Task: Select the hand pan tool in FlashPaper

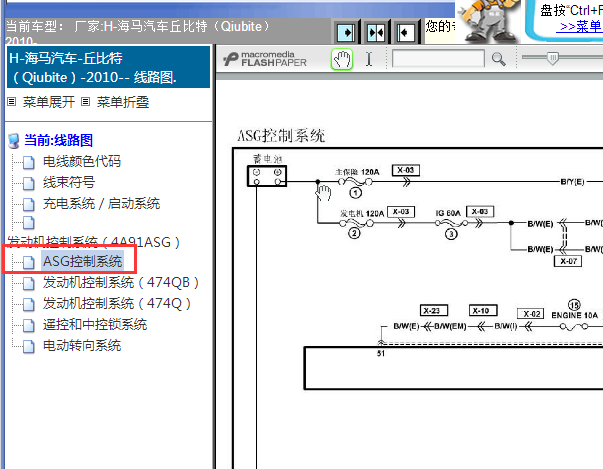Action: click(342, 59)
